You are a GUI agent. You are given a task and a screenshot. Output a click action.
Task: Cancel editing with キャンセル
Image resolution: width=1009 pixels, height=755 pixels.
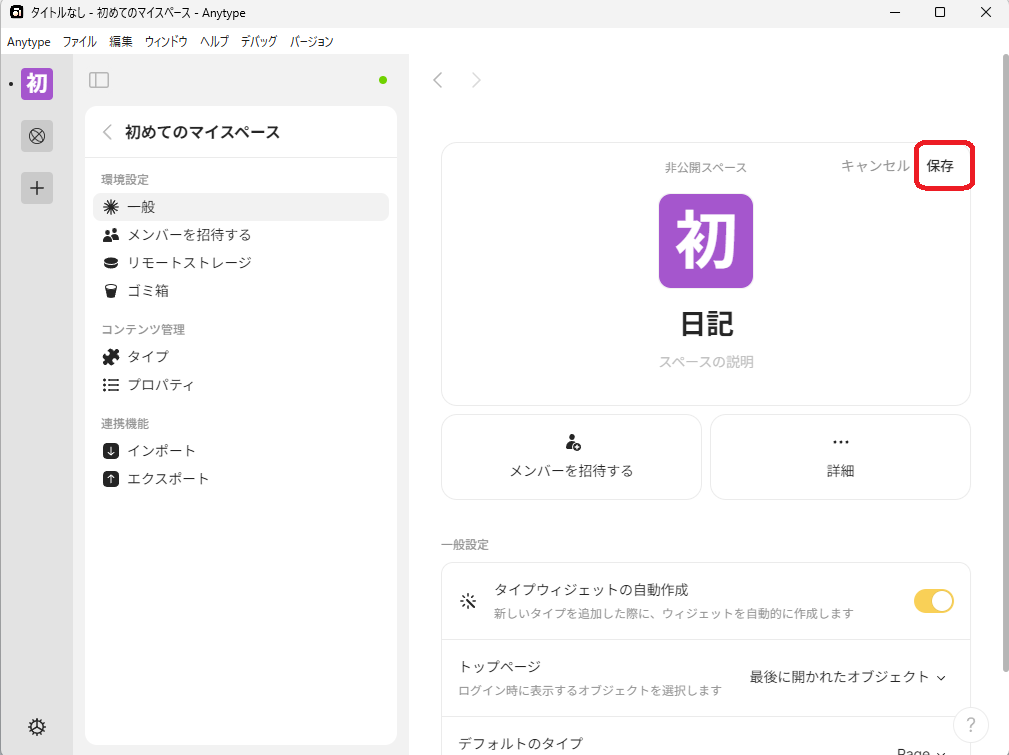pyautogui.click(x=875, y=165)
